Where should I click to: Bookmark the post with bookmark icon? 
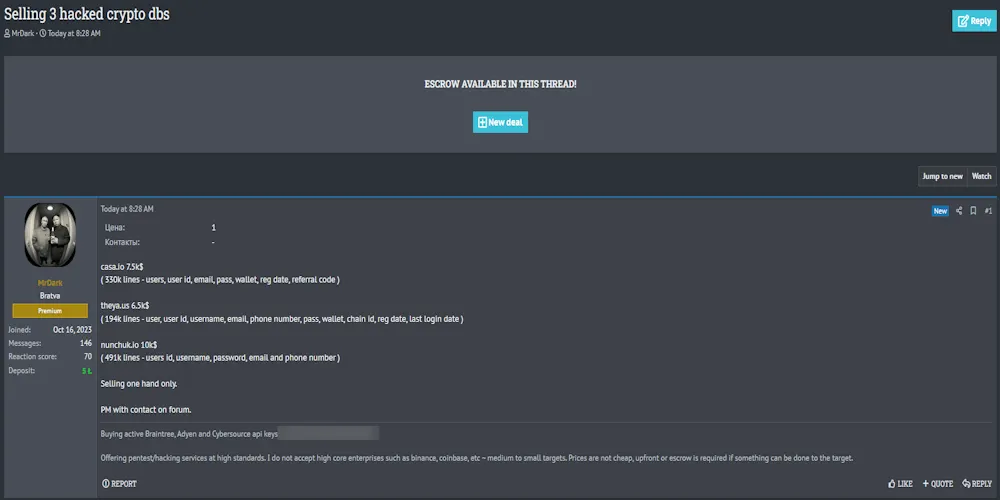click(973, 210)
